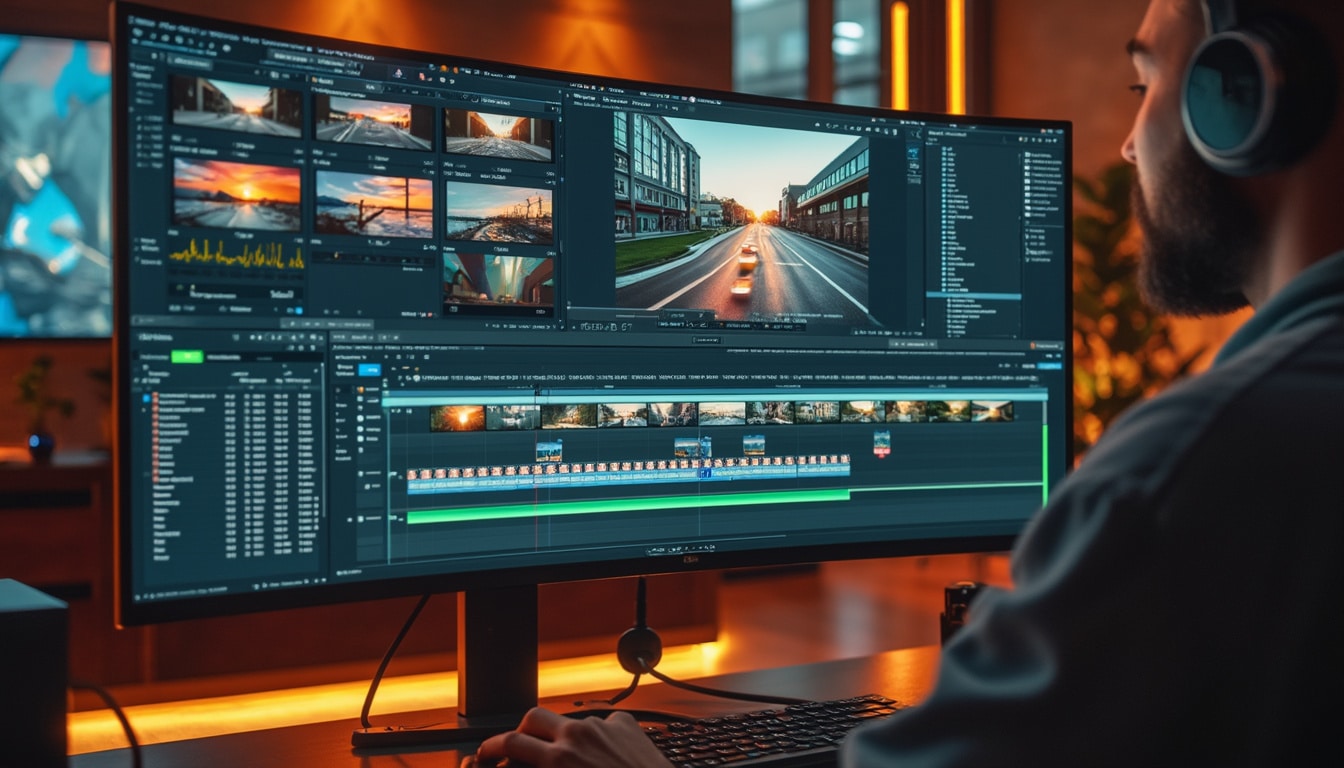Select the orange sunburst clip on the timeline
The width and height of the screenshot is (1344, 768).
click(x=457, y=417)
